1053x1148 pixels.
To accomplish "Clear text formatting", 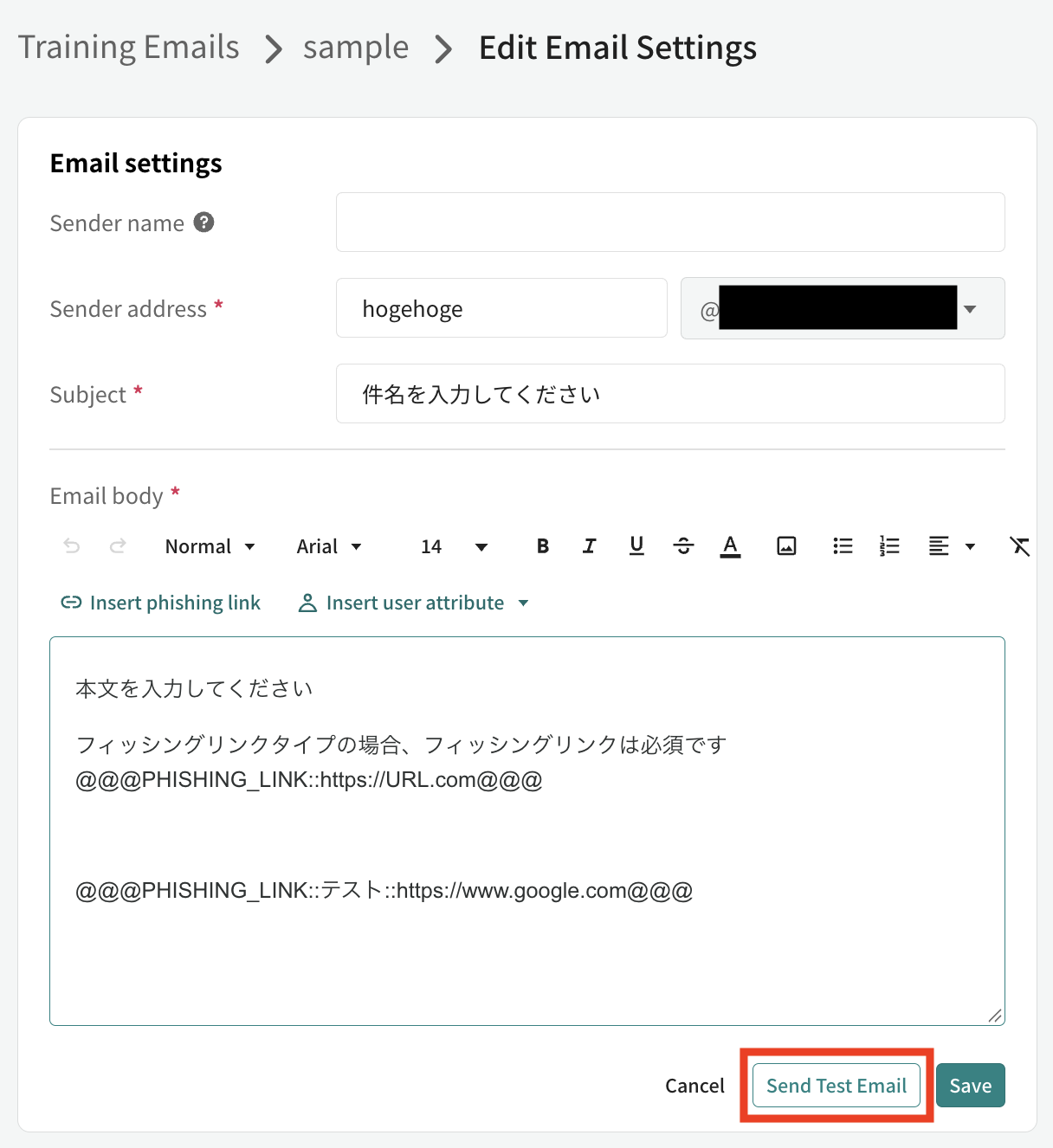I will pyautogui.click(x=1020, y=546).
